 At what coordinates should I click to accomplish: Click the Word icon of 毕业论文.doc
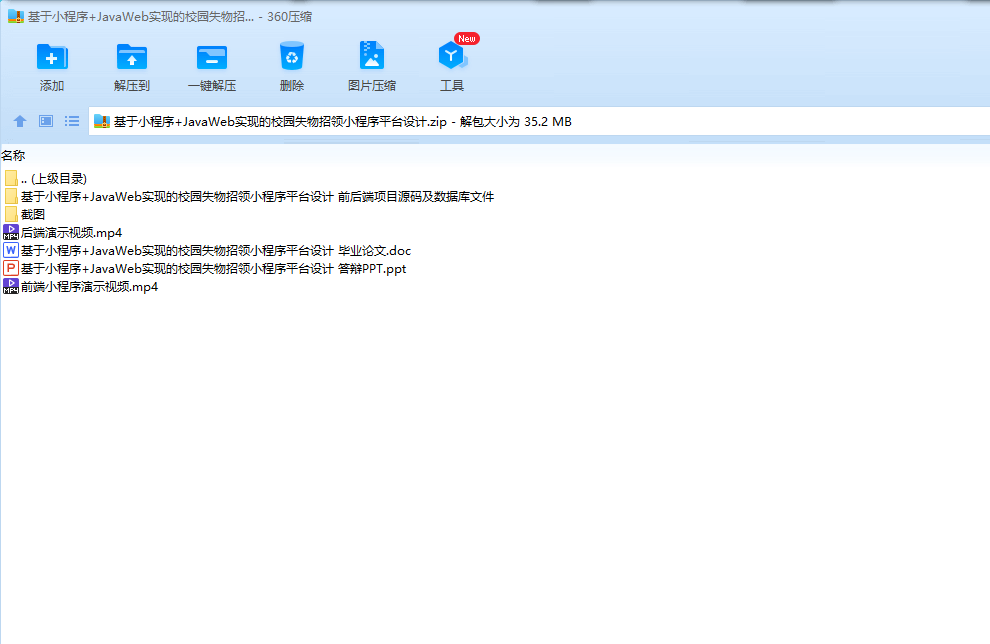click(x=11, y=251)
